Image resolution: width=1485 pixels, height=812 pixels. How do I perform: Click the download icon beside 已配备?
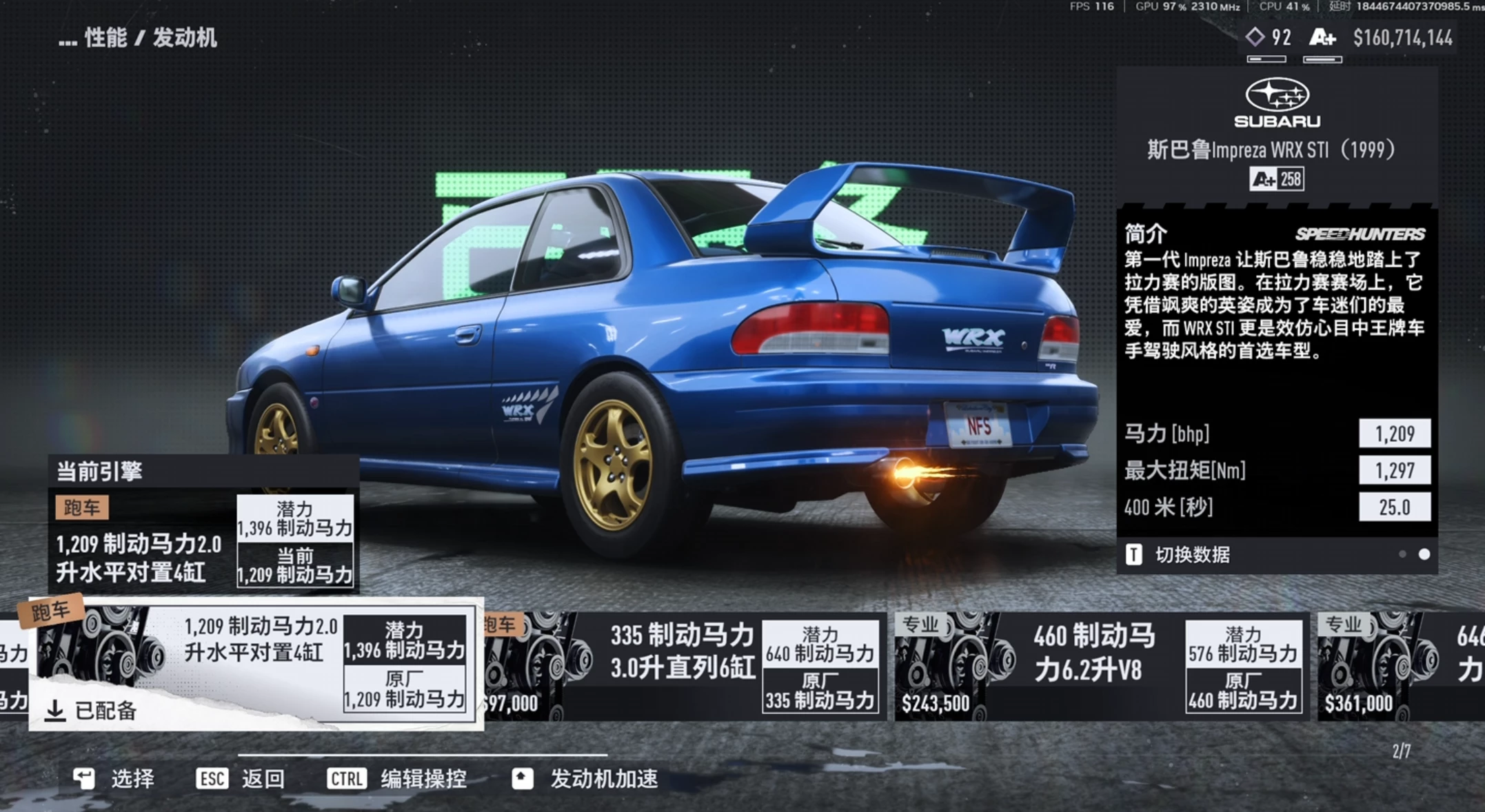55,711
